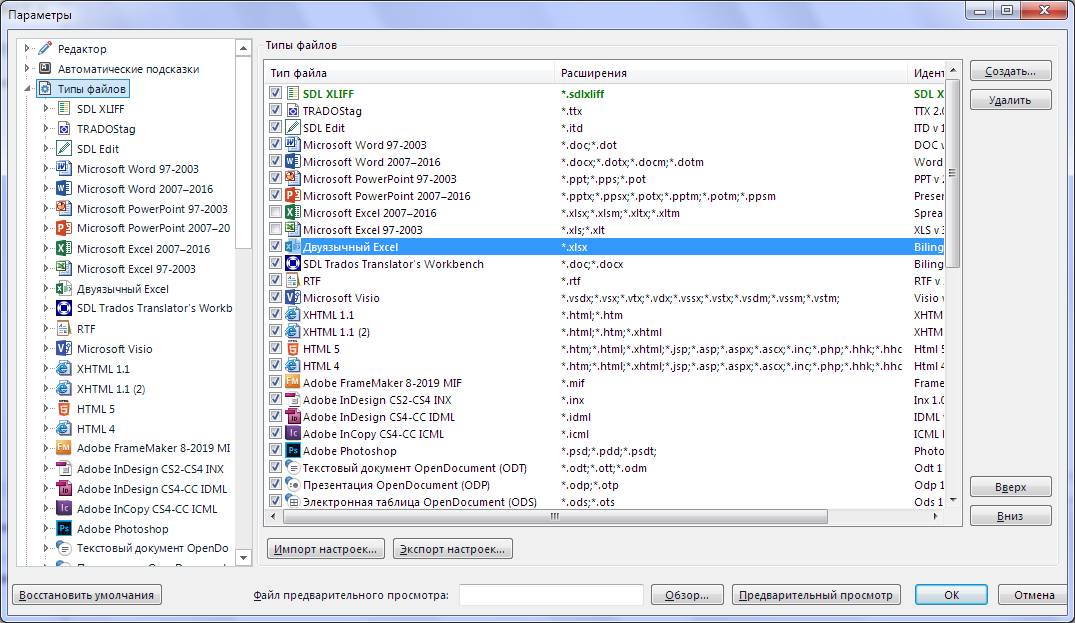Collapse the Типы файлов tree node
This screenshot has height=623, width=1075.
tap(27, 89)
